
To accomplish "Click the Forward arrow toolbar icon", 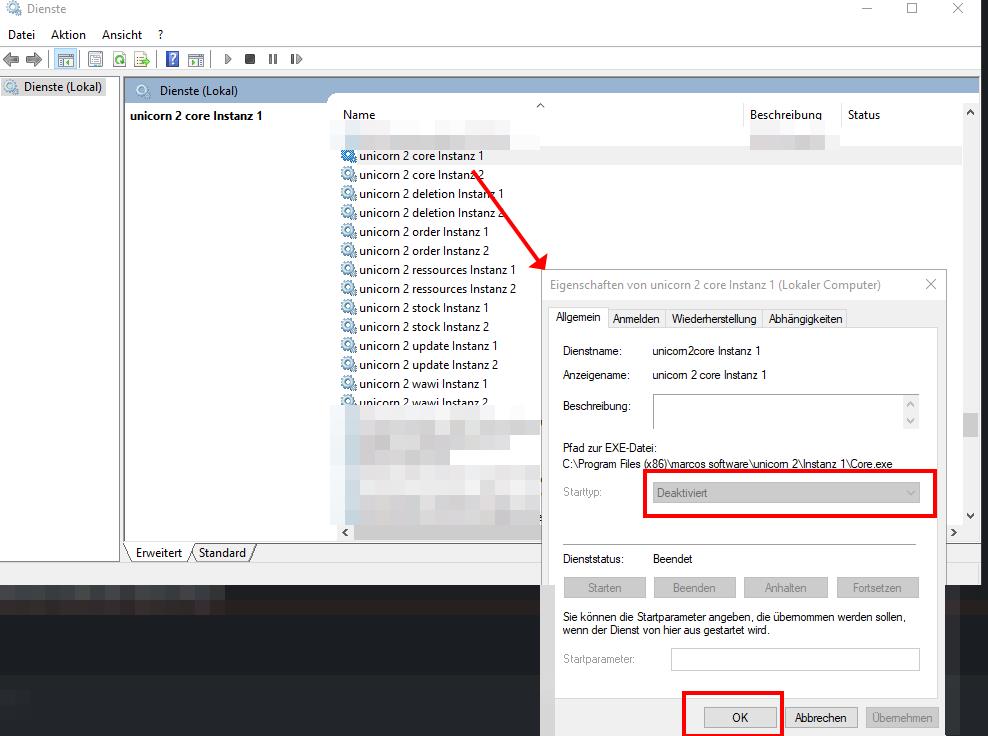I will (x=33, y=59).
